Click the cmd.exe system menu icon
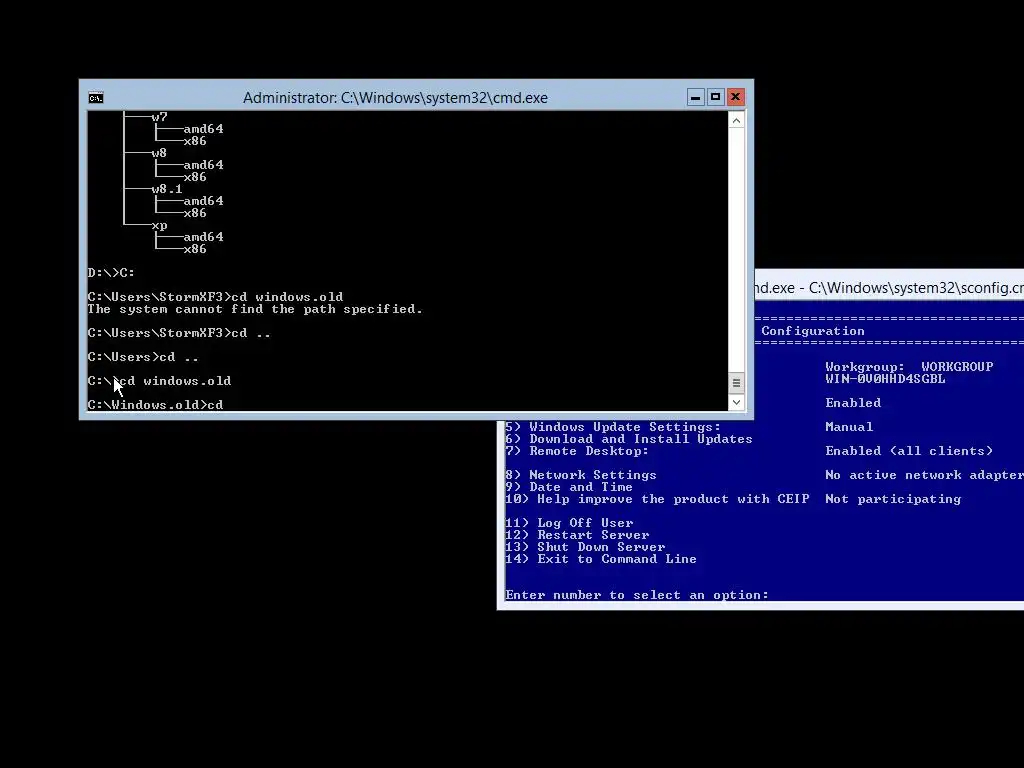 (95, 98)
